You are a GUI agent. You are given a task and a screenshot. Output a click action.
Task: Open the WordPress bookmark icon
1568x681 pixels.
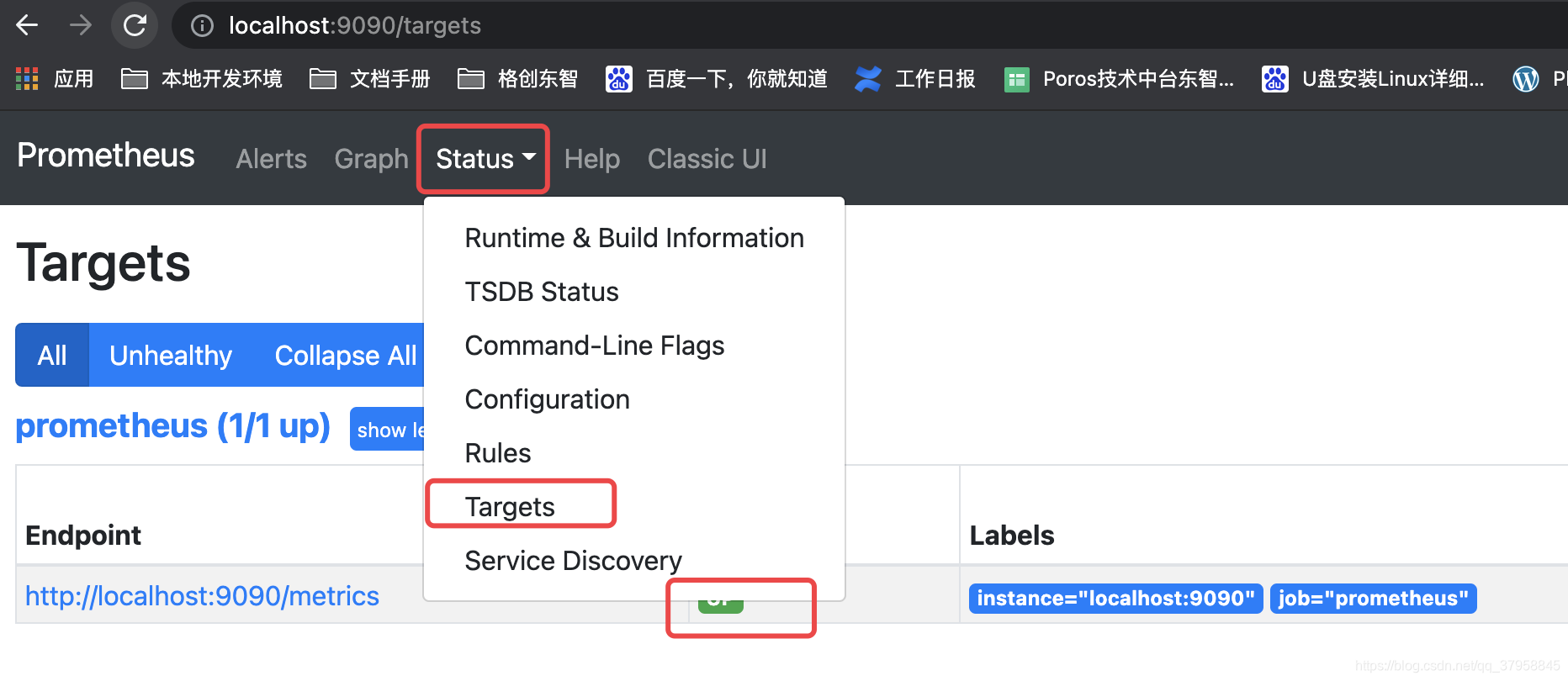coord(1525,79)
